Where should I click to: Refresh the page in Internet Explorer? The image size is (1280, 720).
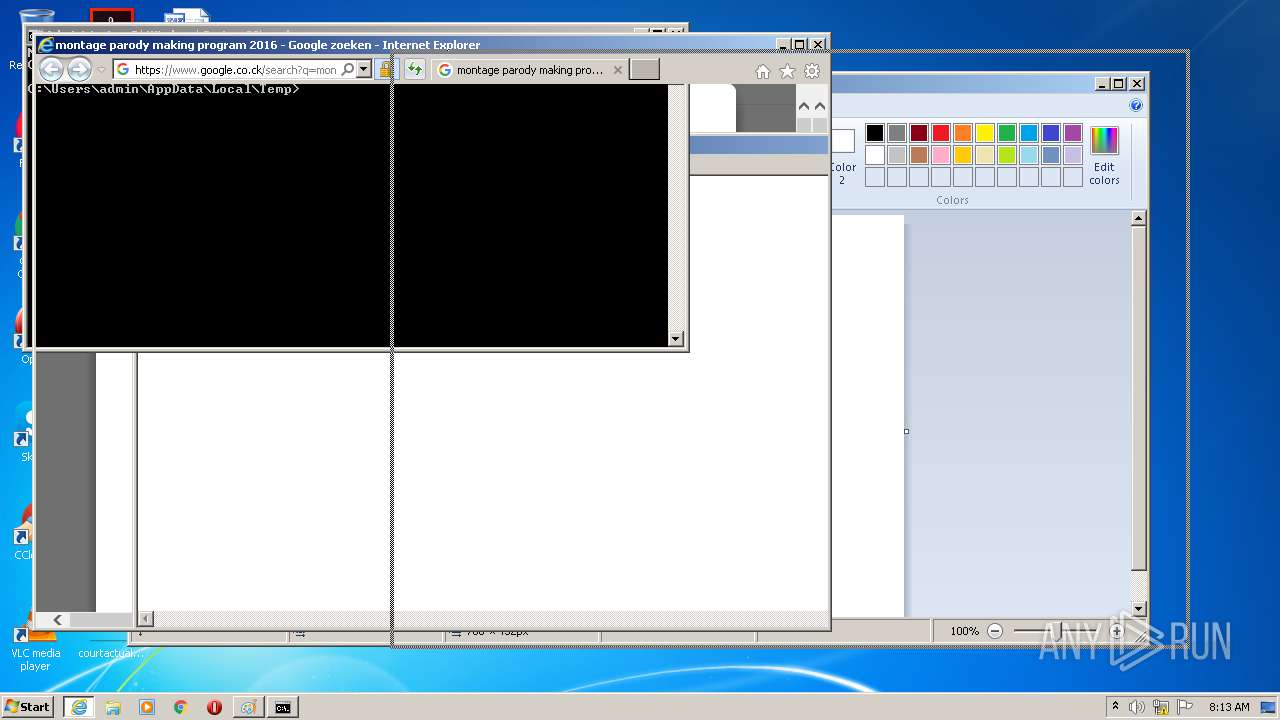(414, 70)
